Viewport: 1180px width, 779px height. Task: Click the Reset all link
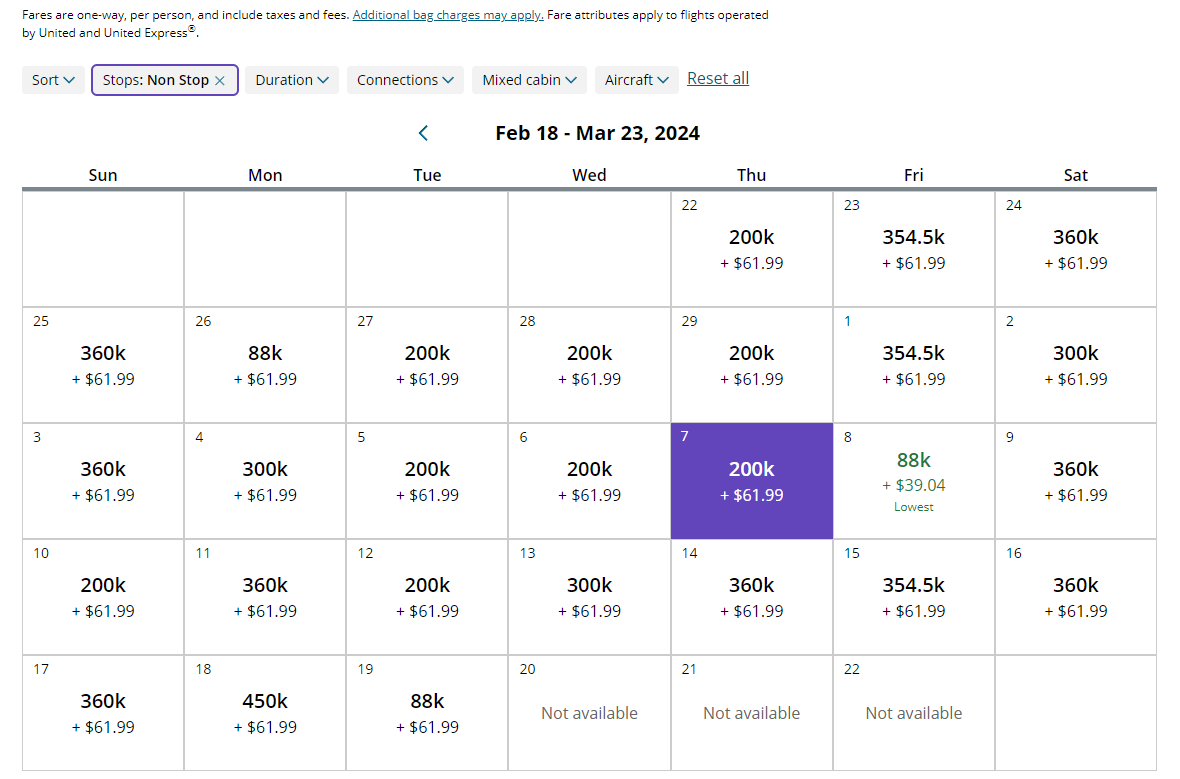click(x=718, y=78)
